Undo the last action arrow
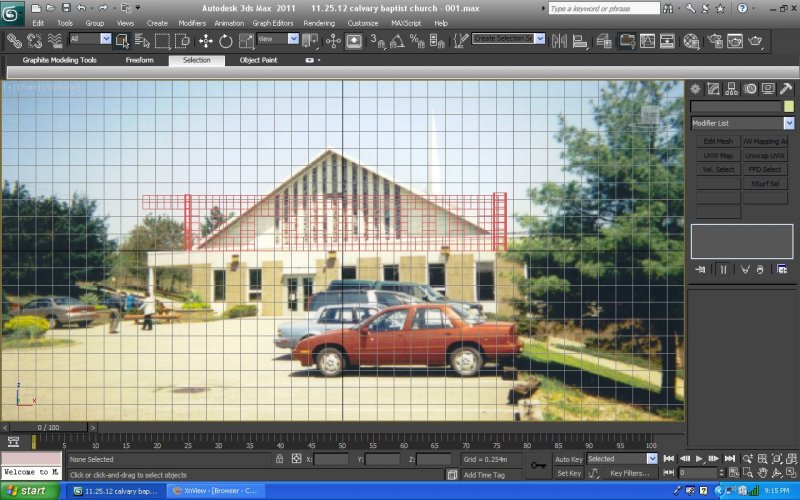Screen dimensions: 800x500 (x=81, y=8)
